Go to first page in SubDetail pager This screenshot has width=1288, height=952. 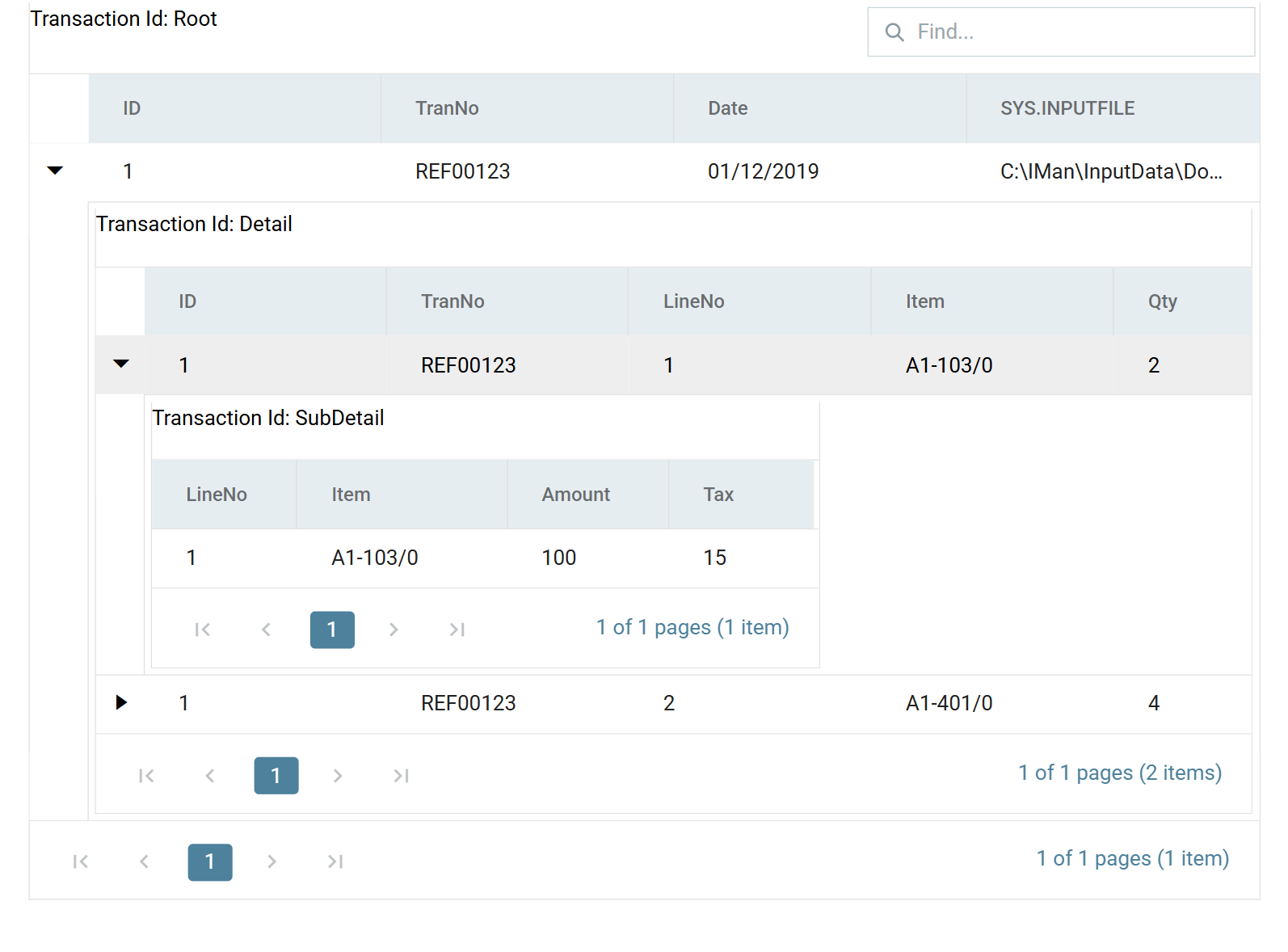203,630
